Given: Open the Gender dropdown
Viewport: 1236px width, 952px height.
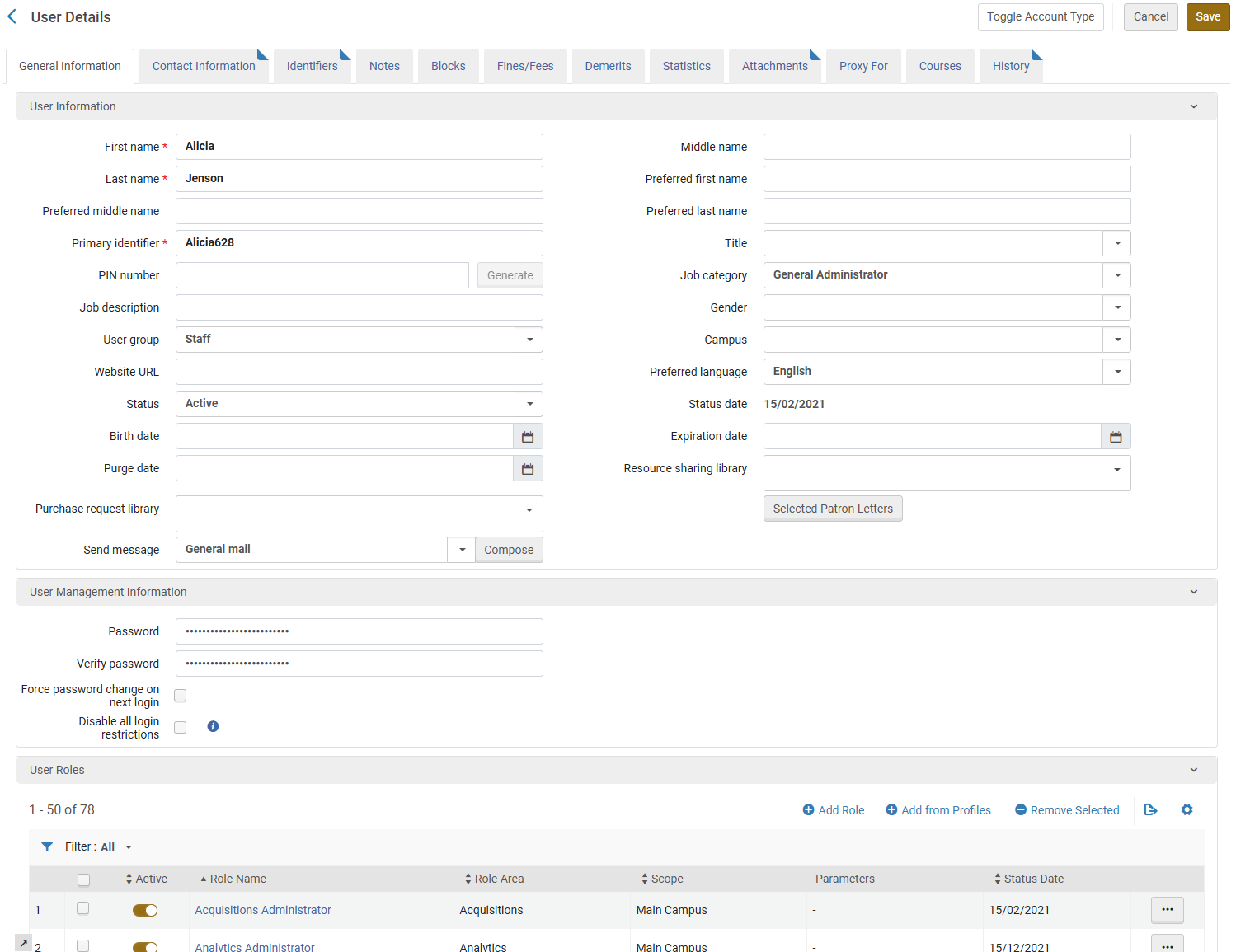Looking at the screenshot, I should (x=1117, y=307).
